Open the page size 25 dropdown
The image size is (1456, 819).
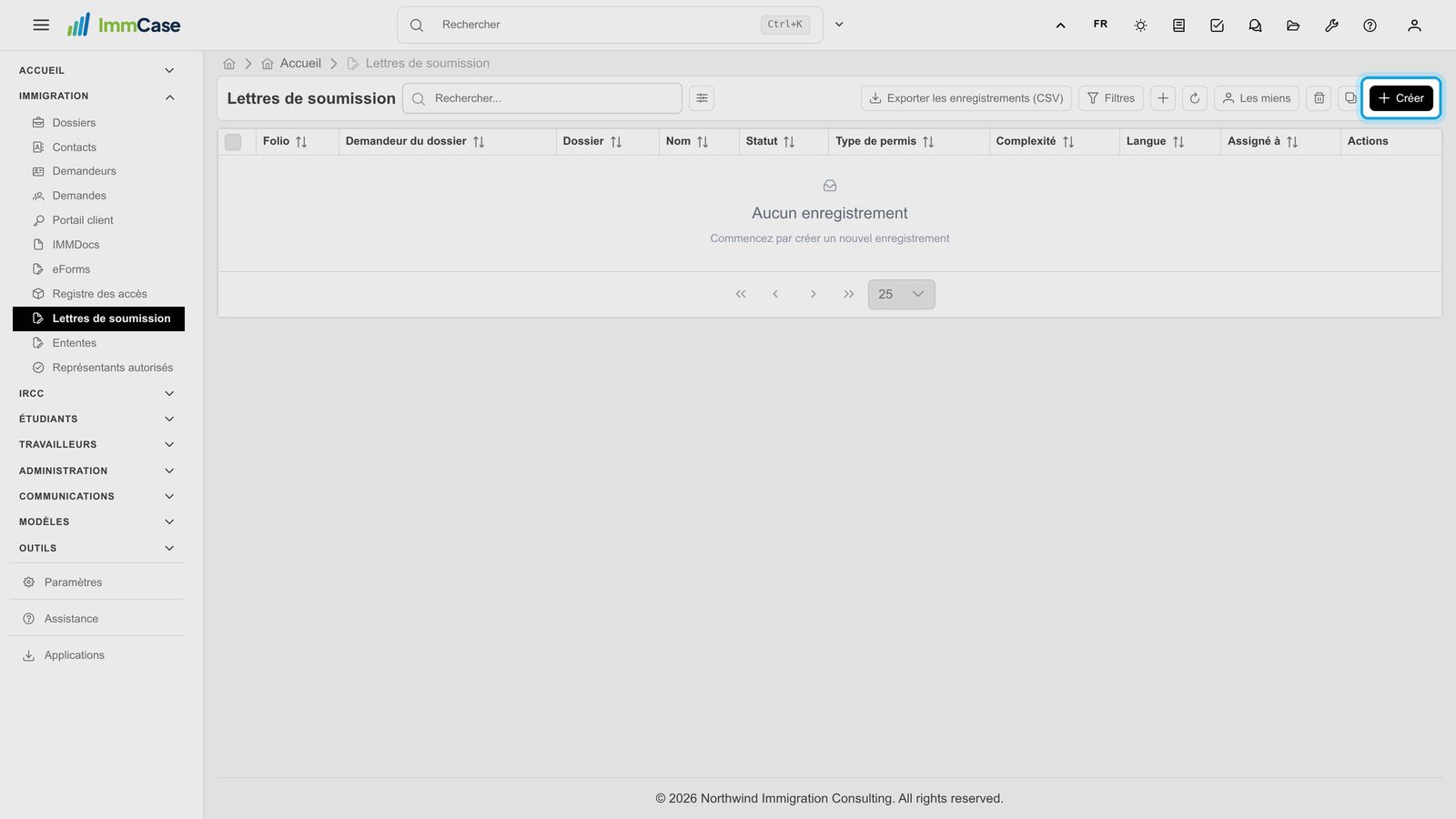click(901, 294)
